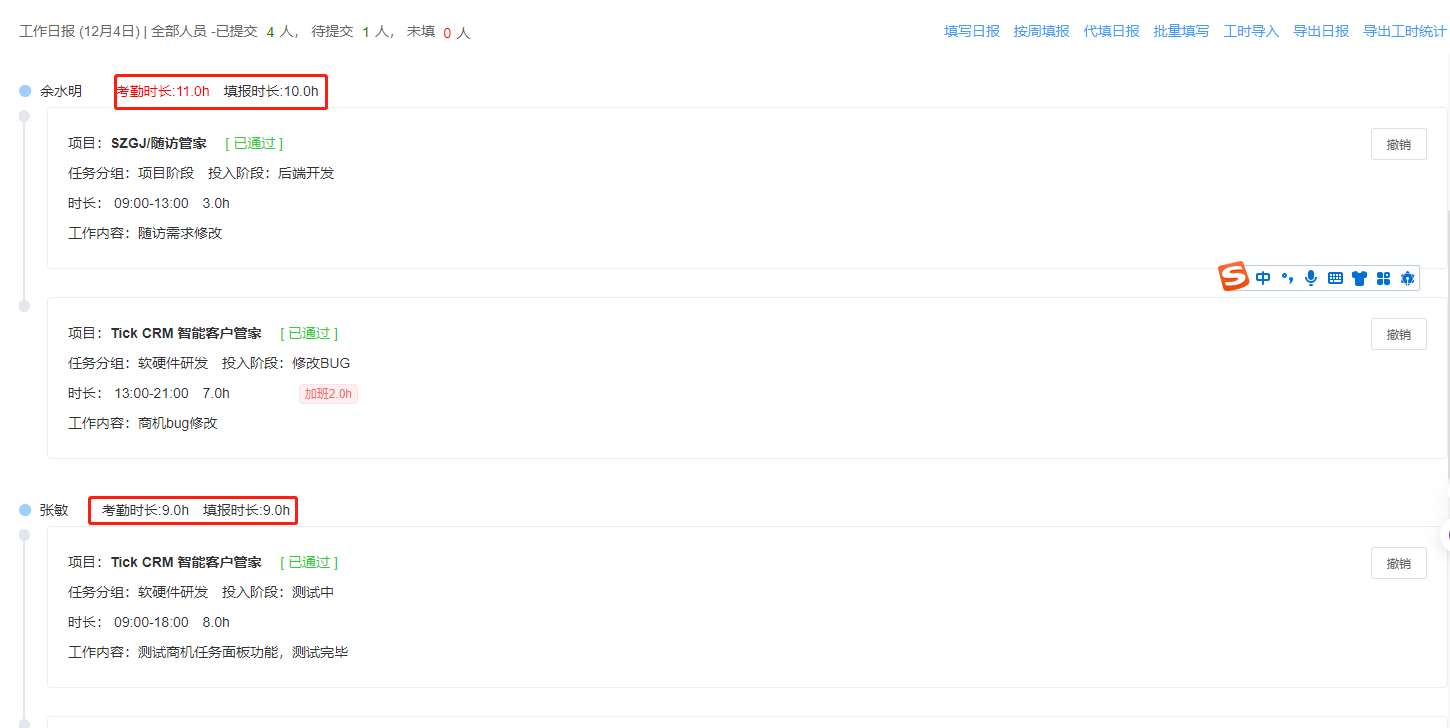Click the work content 随访需求修改
Image resolution: width=1450 pixels, height=728 pixels.
tap(180, 233)
